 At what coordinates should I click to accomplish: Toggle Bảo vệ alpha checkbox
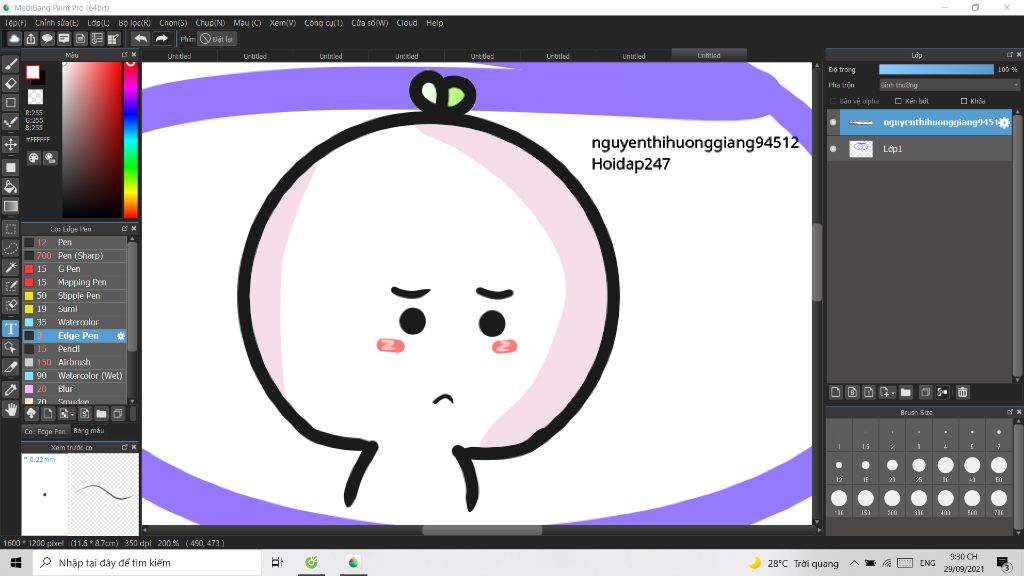(833, 101)
